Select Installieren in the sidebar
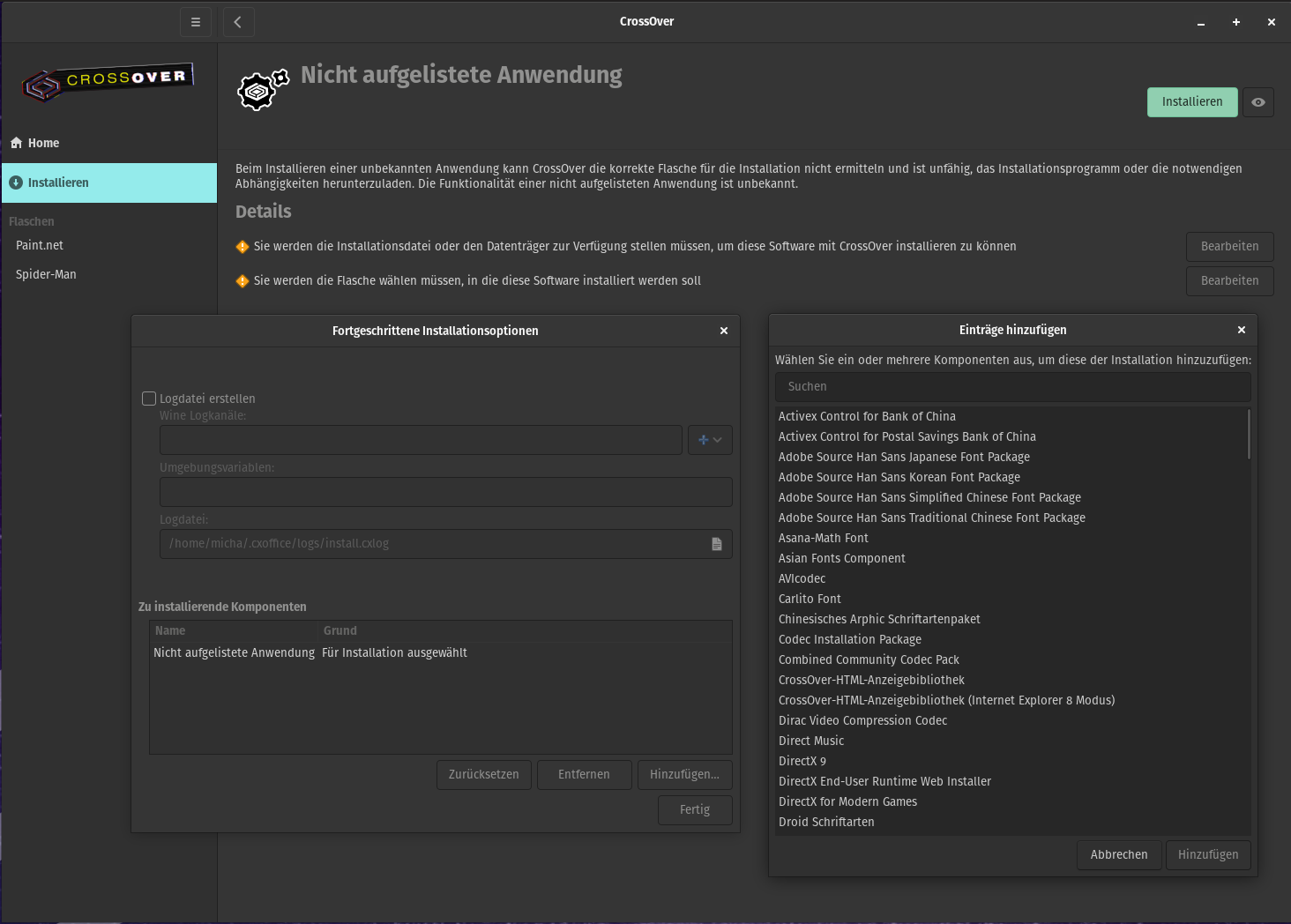 (x=109, y=183)
